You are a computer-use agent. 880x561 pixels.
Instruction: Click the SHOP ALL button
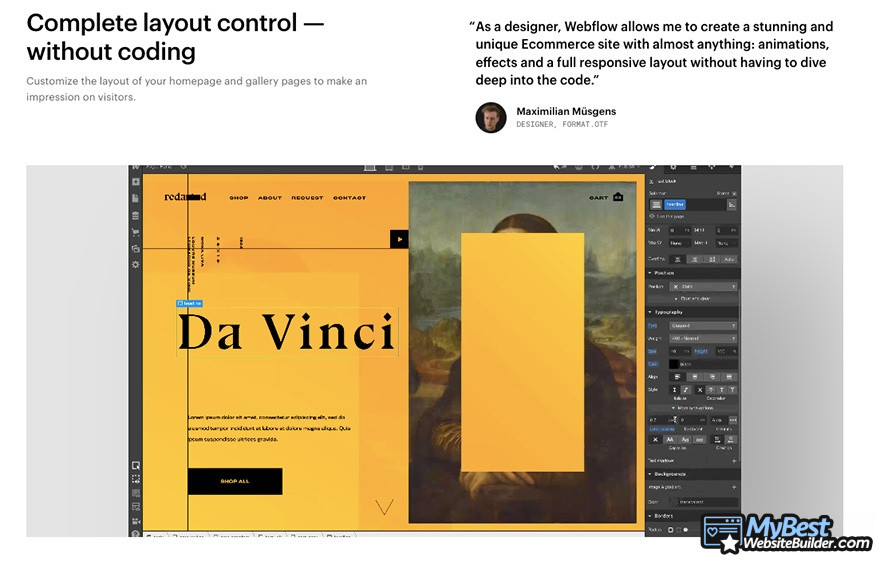pyautogui.click(x=235, y=481)
